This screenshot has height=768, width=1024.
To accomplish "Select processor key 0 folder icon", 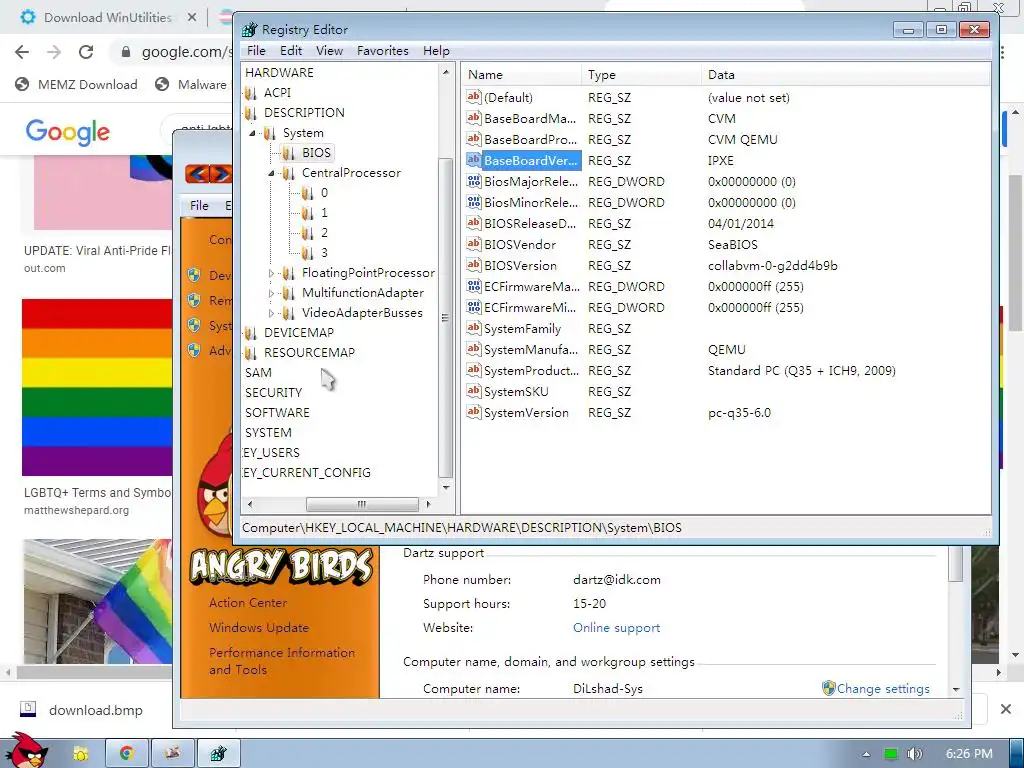I will 308,193.
